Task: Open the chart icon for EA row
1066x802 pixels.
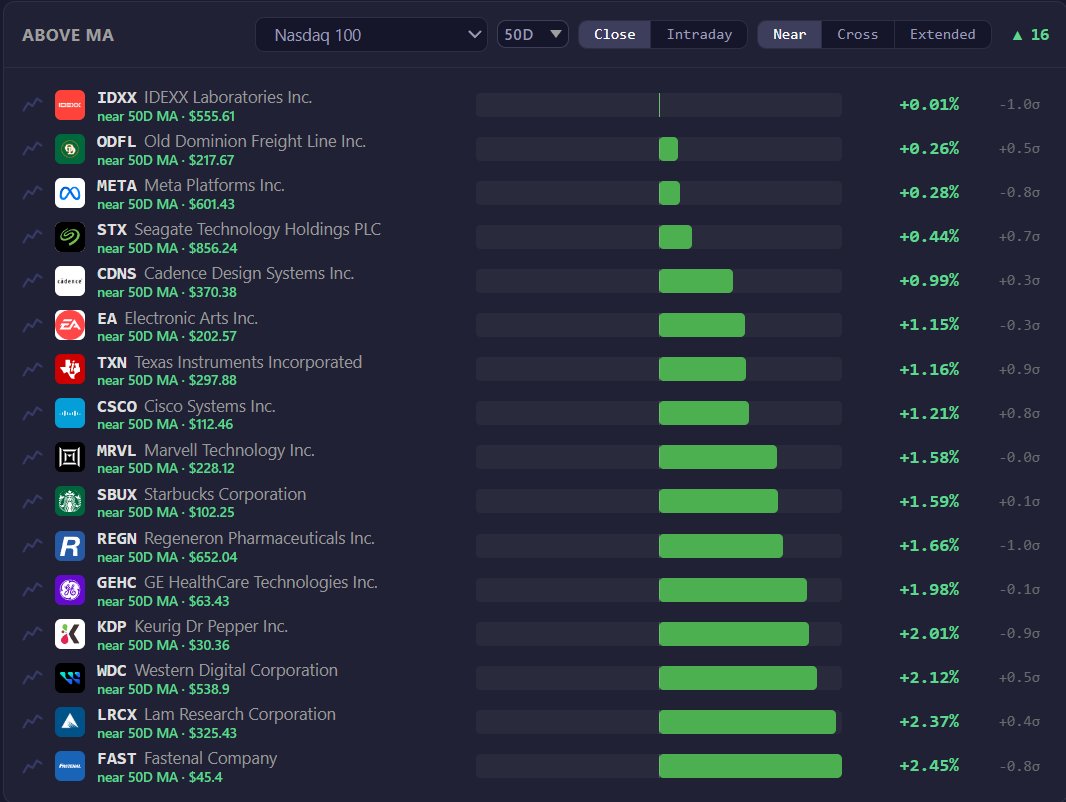Action: click(32, 326)
